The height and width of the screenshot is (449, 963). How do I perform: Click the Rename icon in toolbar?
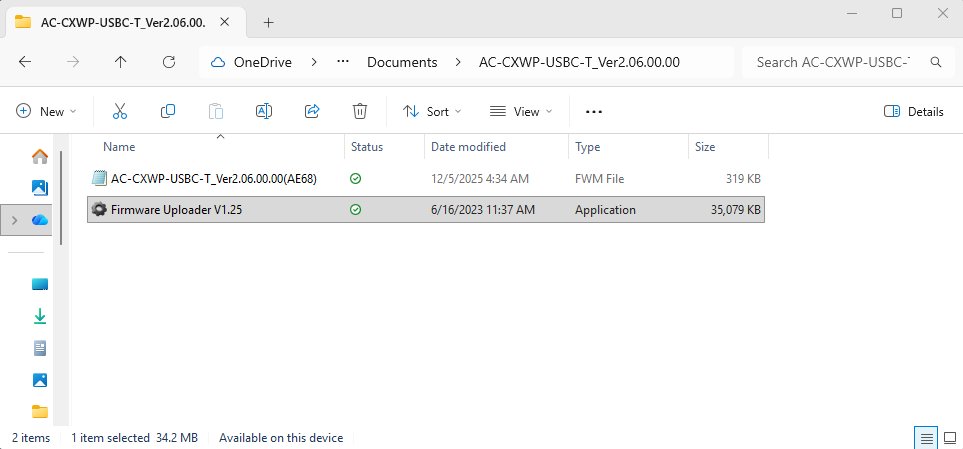pos(264,111)
